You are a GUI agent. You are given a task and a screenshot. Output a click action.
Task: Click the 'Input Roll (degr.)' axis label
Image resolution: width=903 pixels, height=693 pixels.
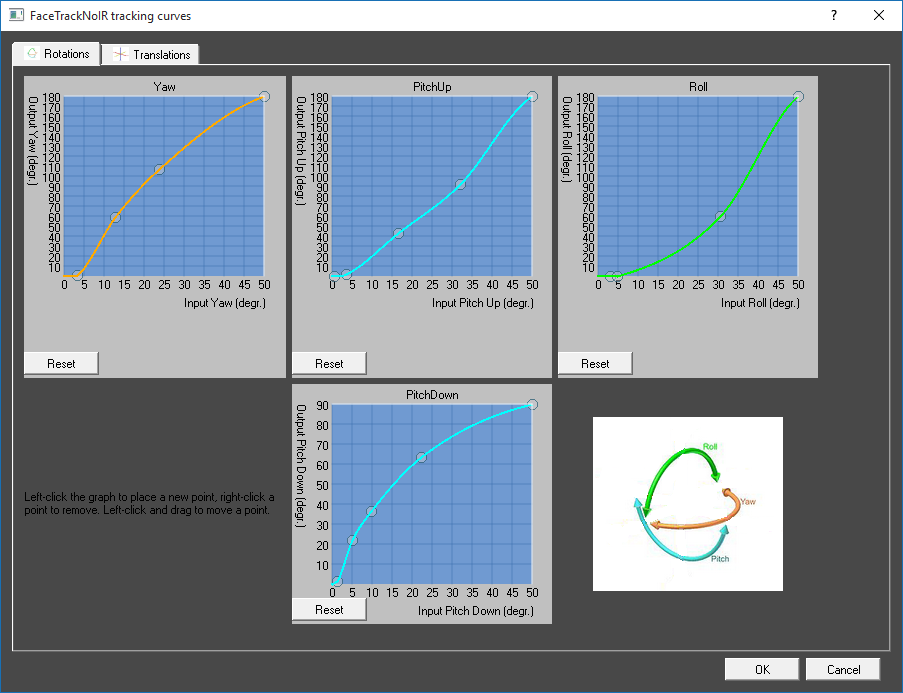pos(760,303)
